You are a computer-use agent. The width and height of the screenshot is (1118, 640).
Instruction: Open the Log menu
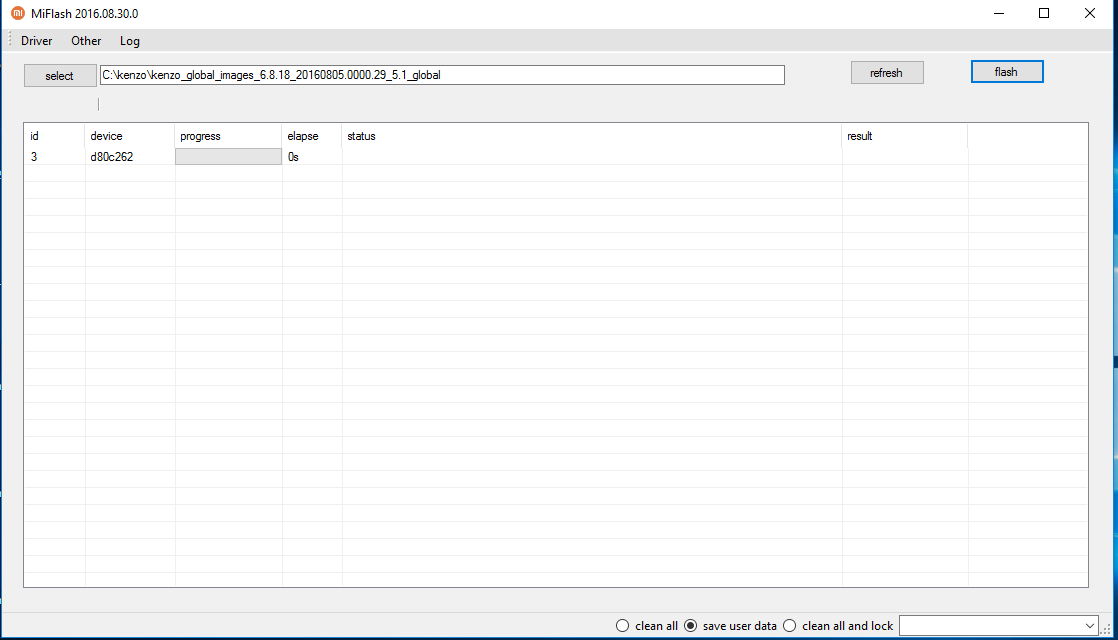click(x=130, y=41)
